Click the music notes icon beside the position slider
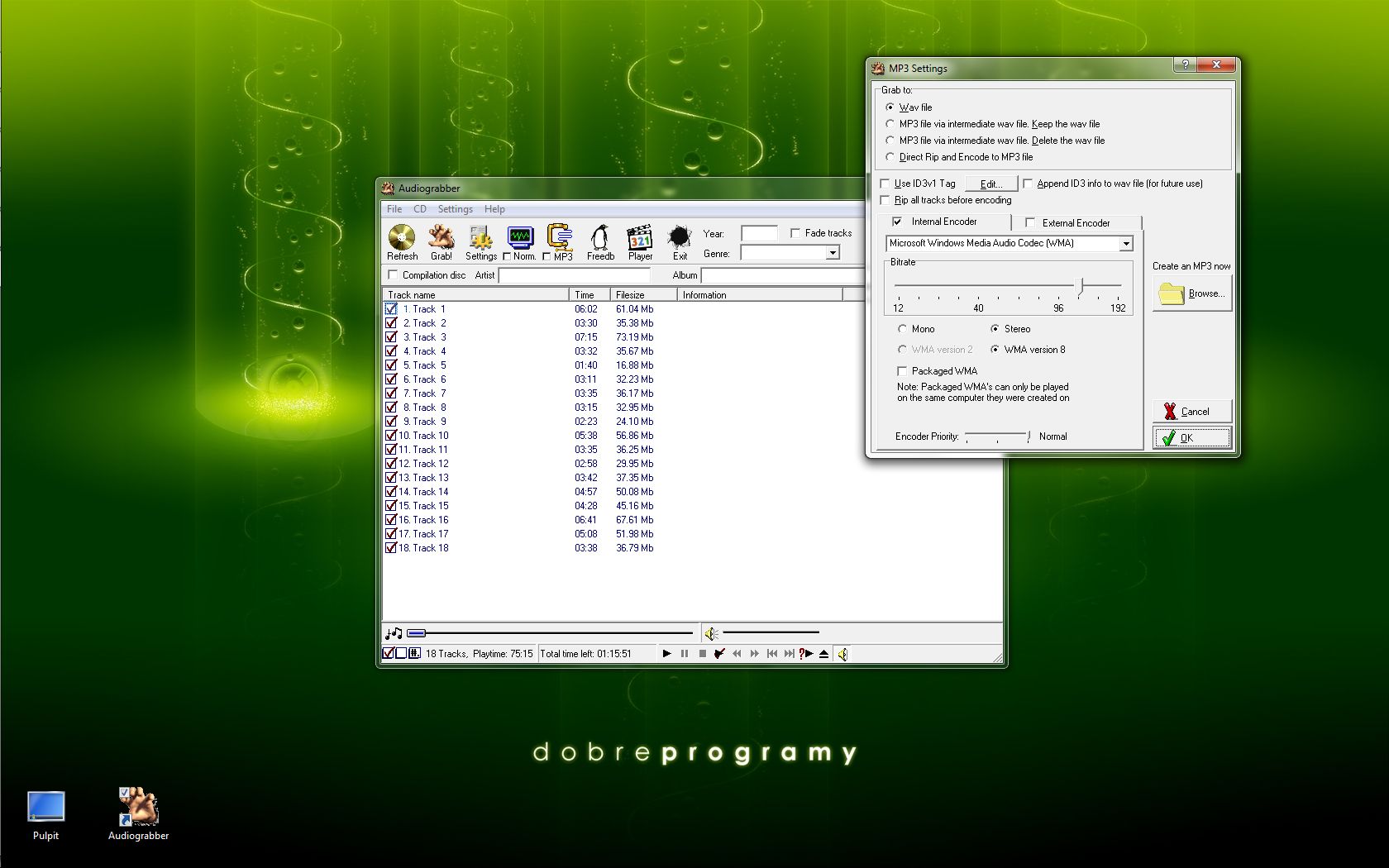The height and width of the screenshot is (868, 1389). coord(394,633)
